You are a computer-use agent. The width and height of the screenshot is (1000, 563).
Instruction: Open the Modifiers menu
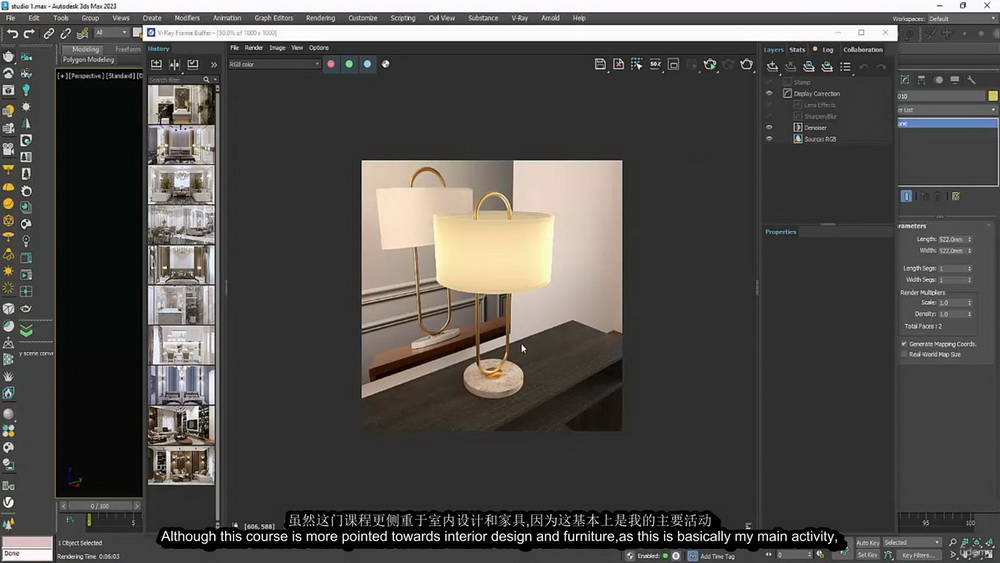pos(187,18)
